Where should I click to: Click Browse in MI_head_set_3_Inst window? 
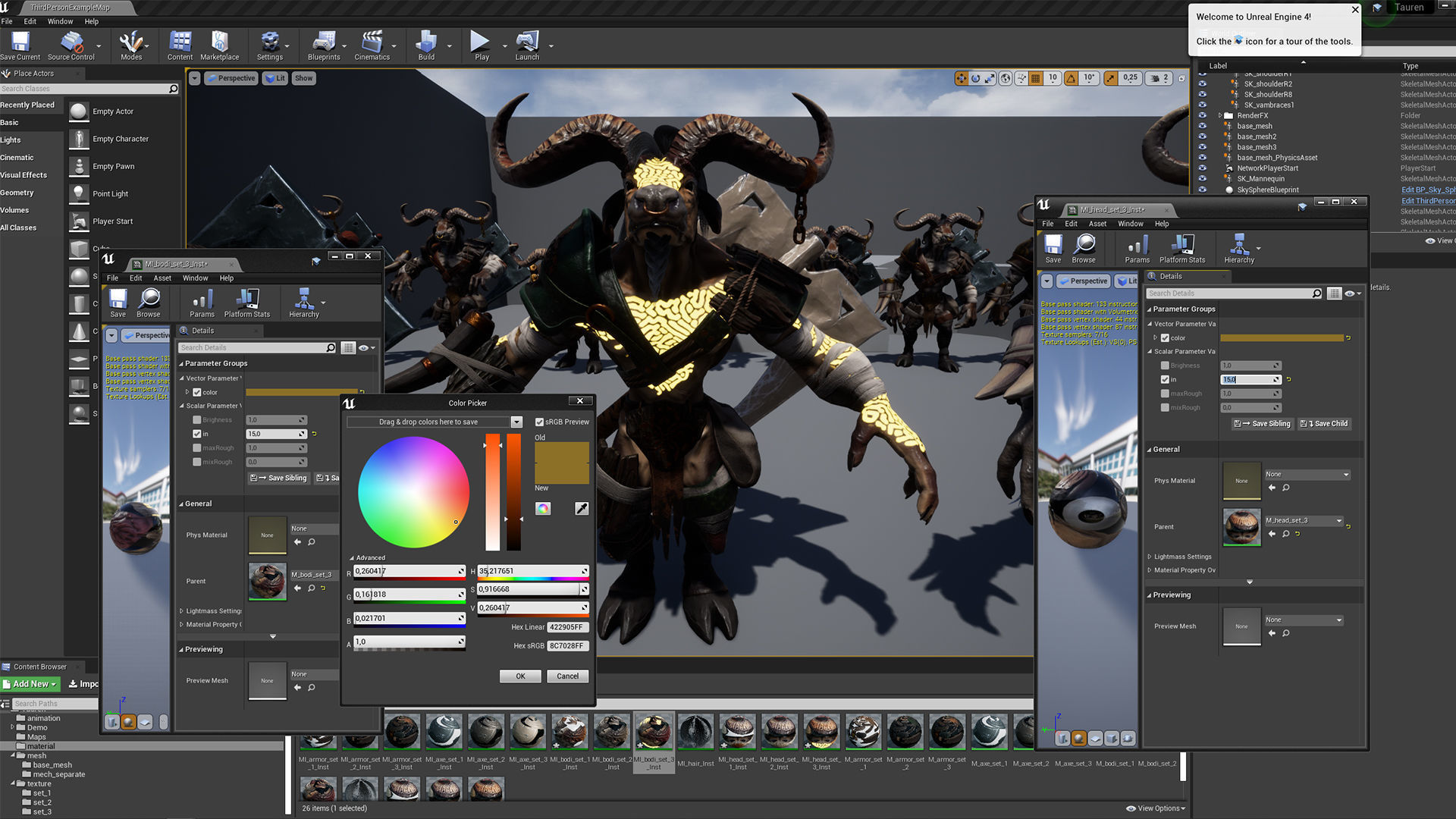pyautogui.click(x=1084, y=249)
